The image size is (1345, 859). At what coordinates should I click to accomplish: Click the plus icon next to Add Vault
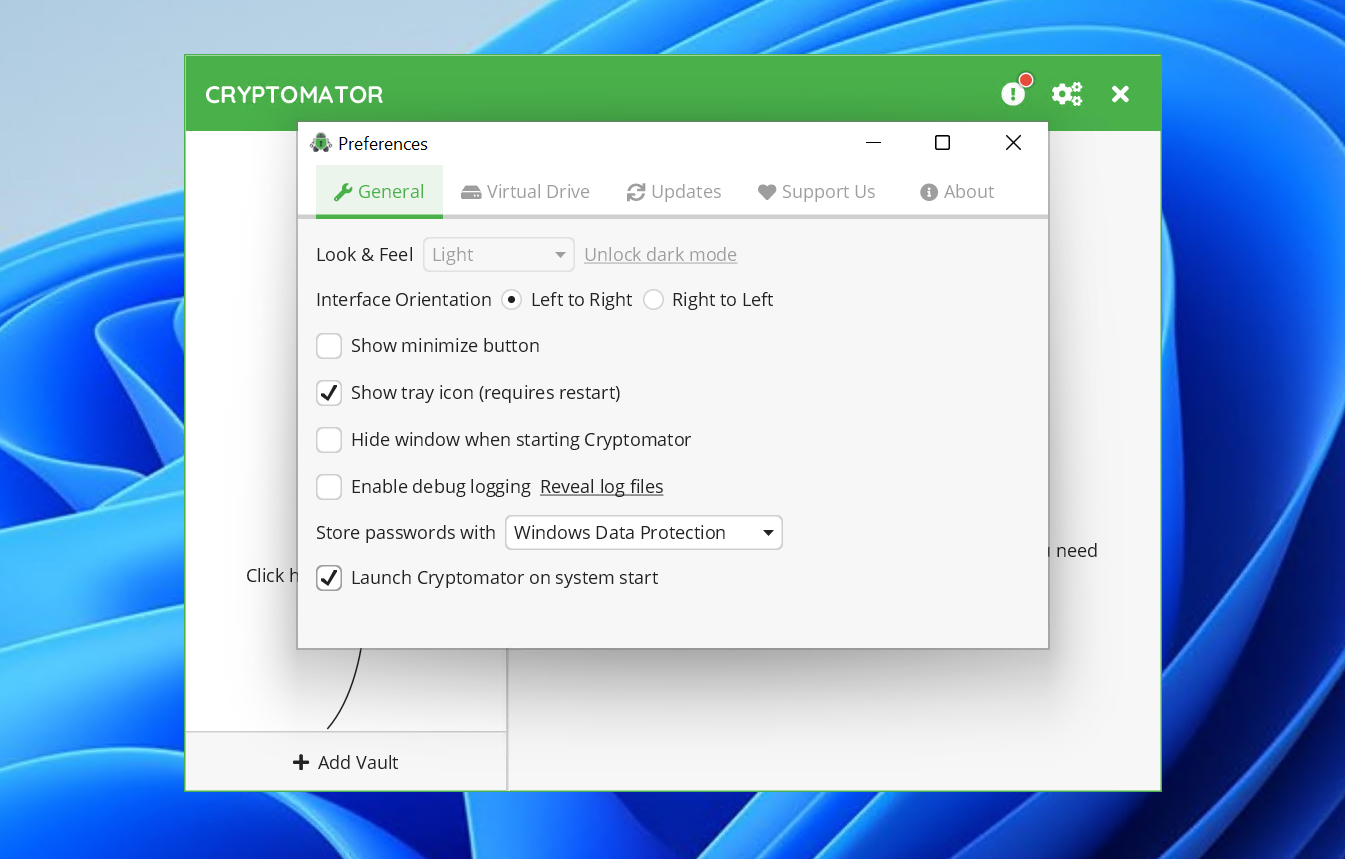(x=301, y=762)
